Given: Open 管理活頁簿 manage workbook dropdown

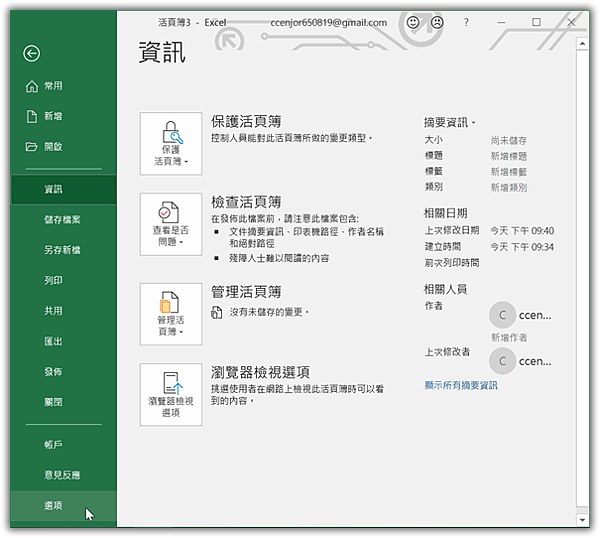Looking at the screenshot, I should [171, 314].
